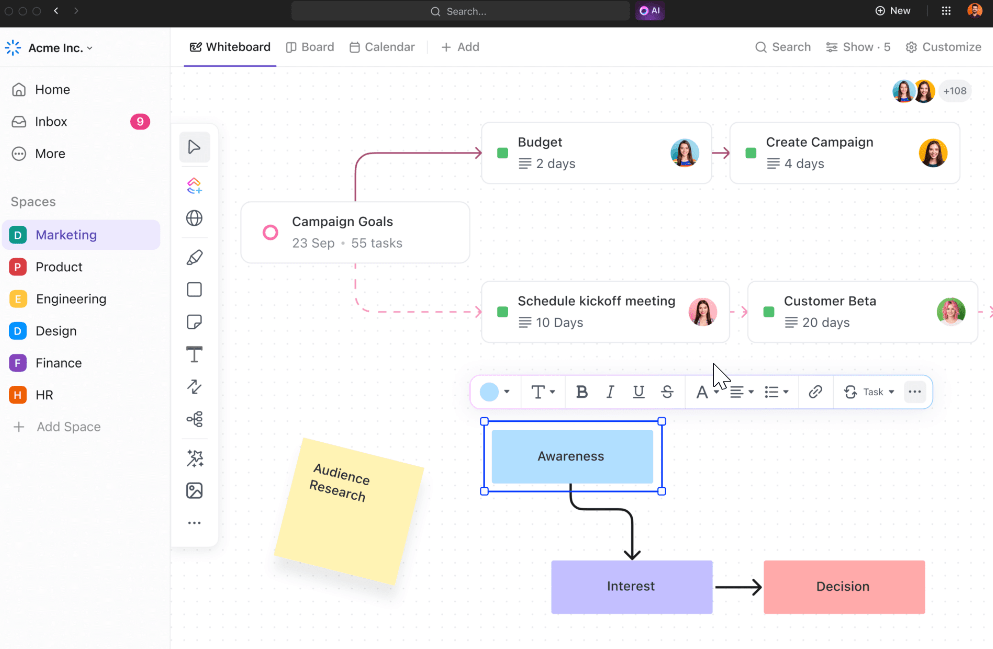Toggle underline formatting
993x649 pixels.
638,392
